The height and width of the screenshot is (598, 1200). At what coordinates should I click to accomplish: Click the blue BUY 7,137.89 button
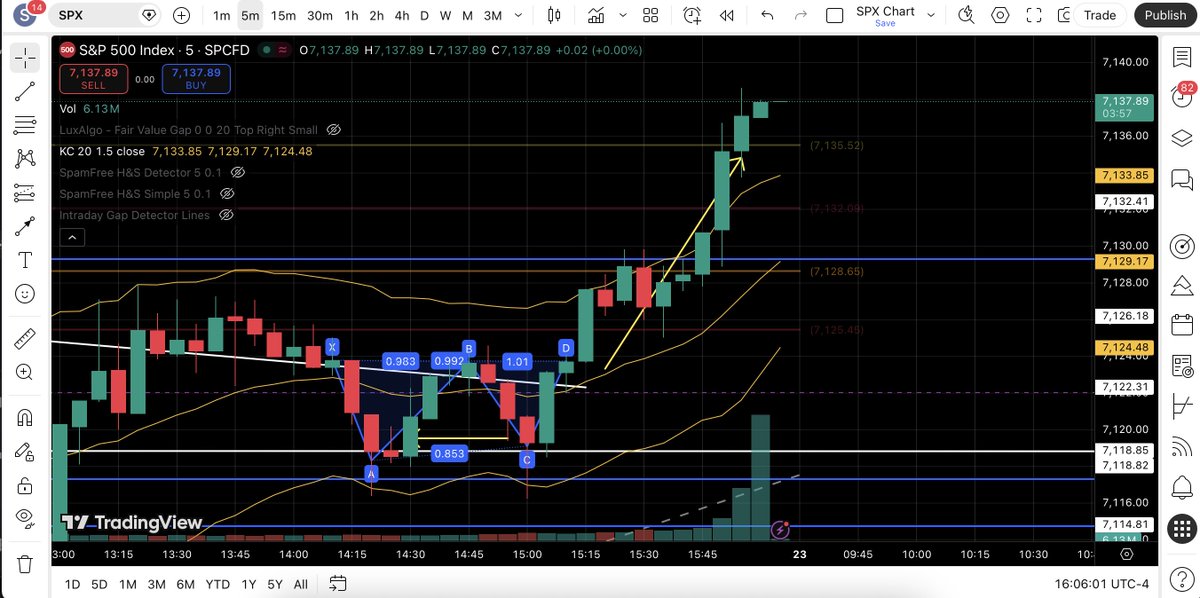pos(196,79)
